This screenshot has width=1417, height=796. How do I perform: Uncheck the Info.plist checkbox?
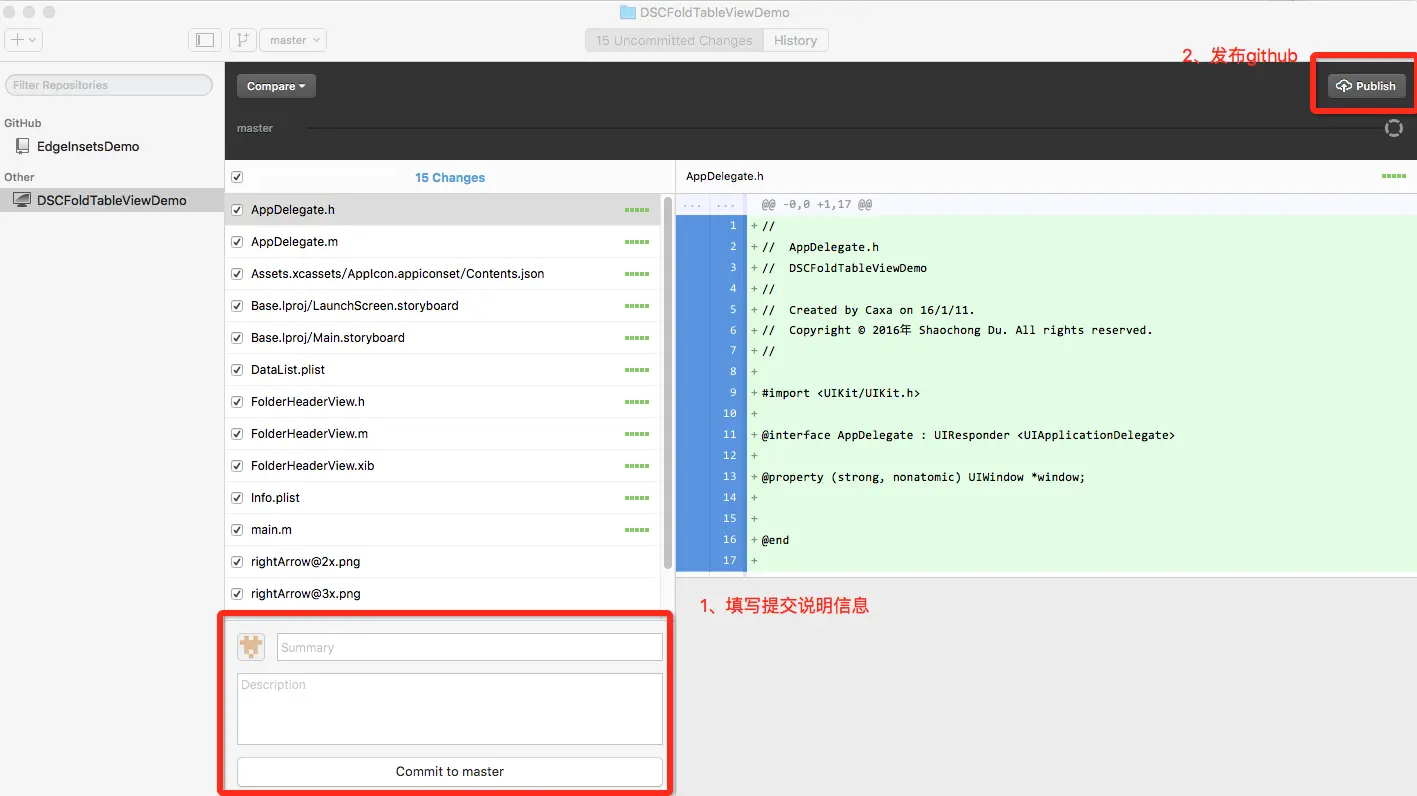(237, 498)
